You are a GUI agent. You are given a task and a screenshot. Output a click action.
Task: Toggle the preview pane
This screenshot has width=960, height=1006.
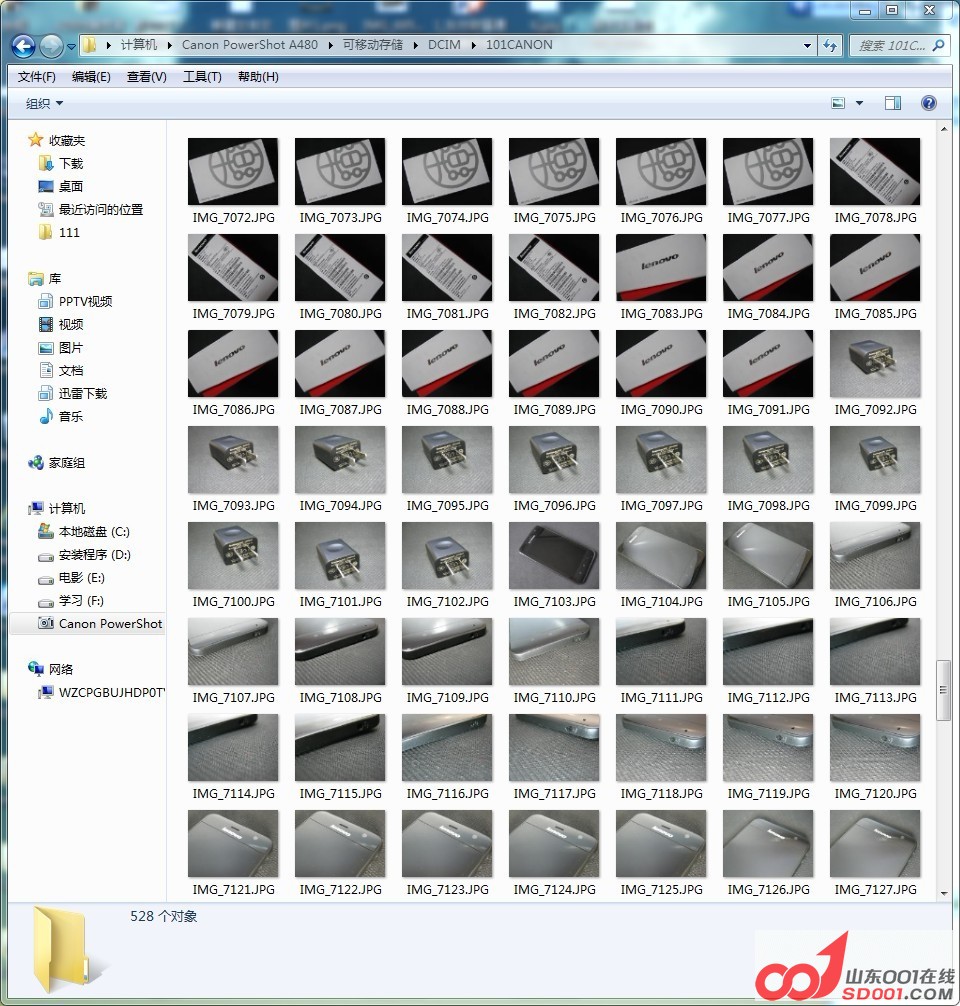tap(893, 103)
